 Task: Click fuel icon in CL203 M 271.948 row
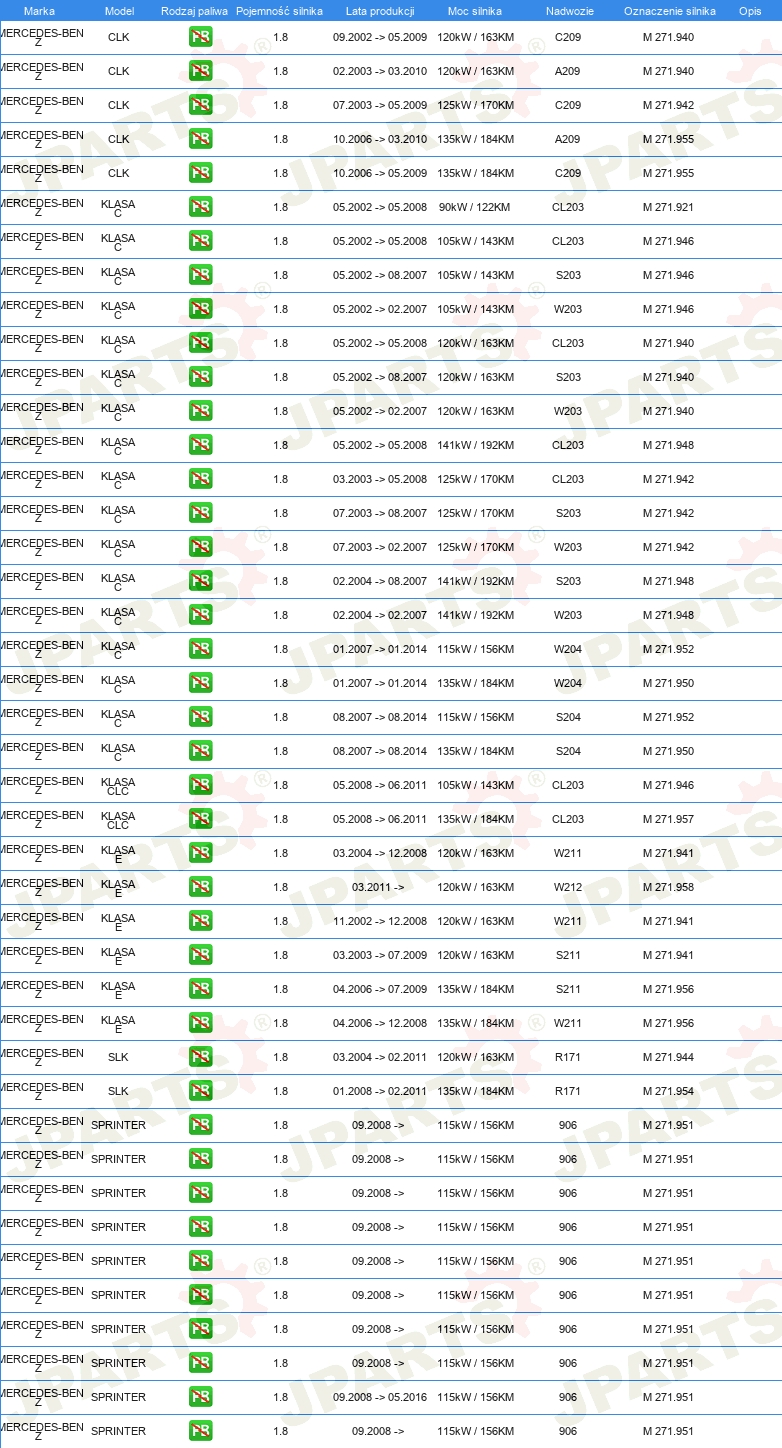click(200, 445)
